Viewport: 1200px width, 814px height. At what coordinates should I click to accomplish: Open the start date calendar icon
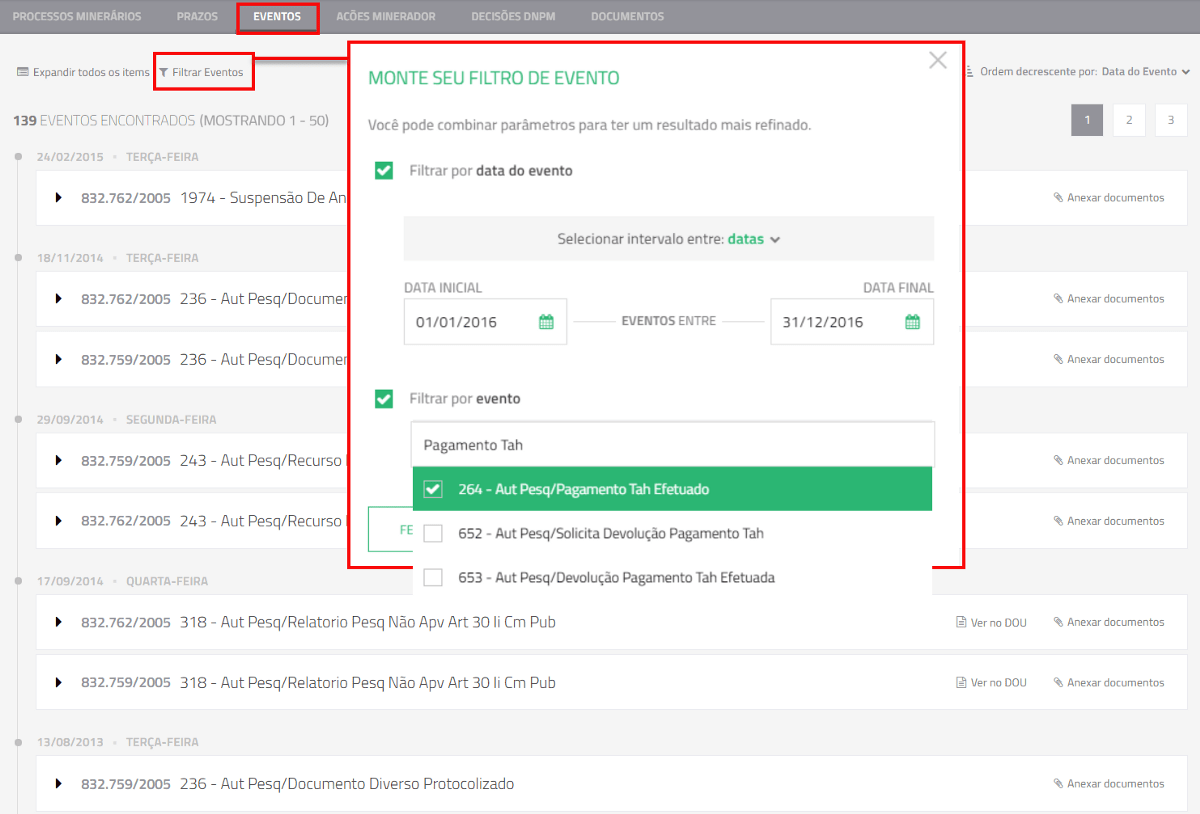pyautogui.click(x=546, y=322)
